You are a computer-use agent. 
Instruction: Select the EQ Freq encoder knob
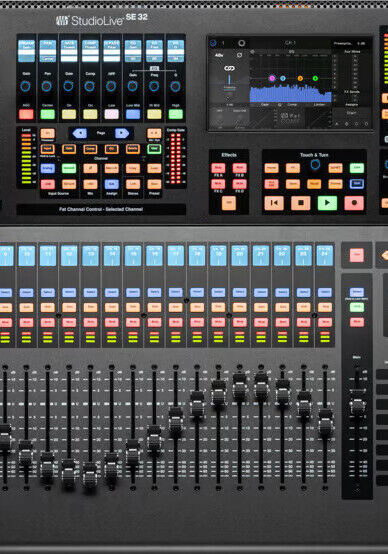click(x=154, y=86)
